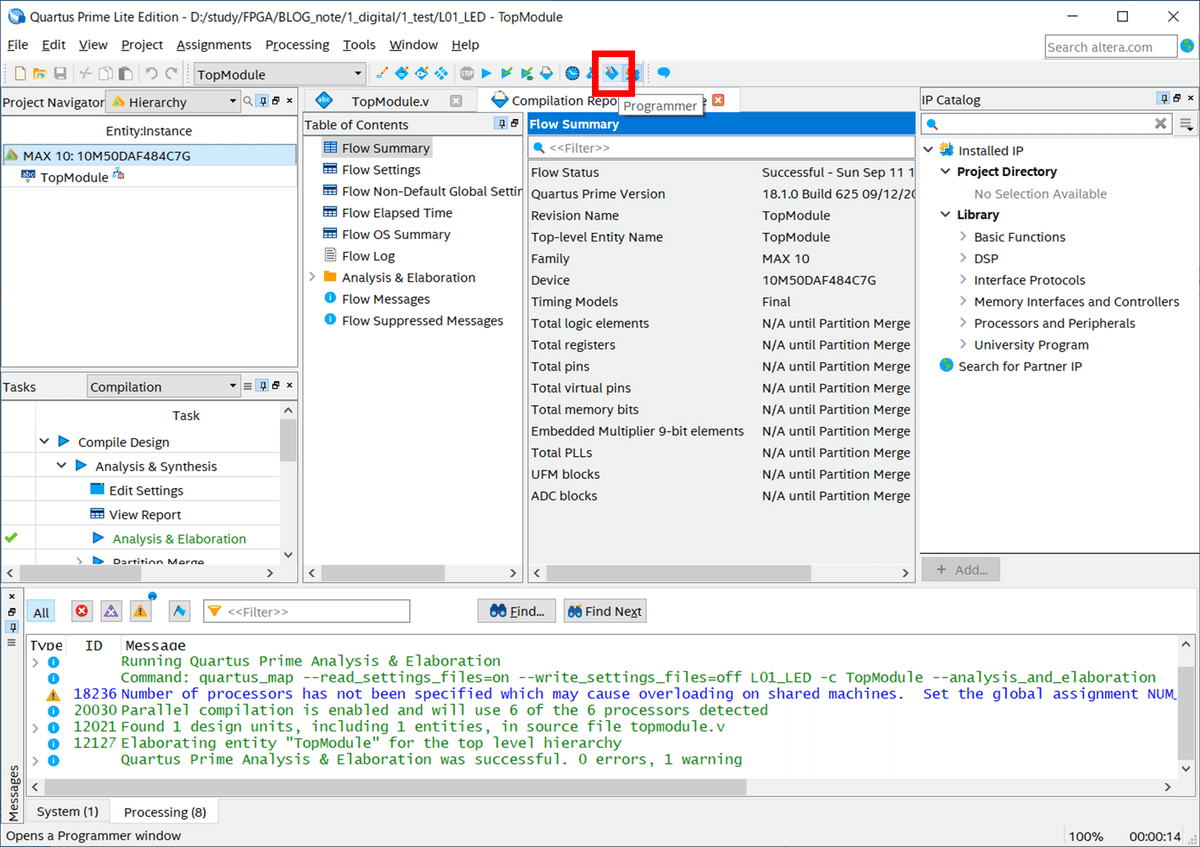
Task: Collapse the Installed IP tree
Action: (928, 150)
